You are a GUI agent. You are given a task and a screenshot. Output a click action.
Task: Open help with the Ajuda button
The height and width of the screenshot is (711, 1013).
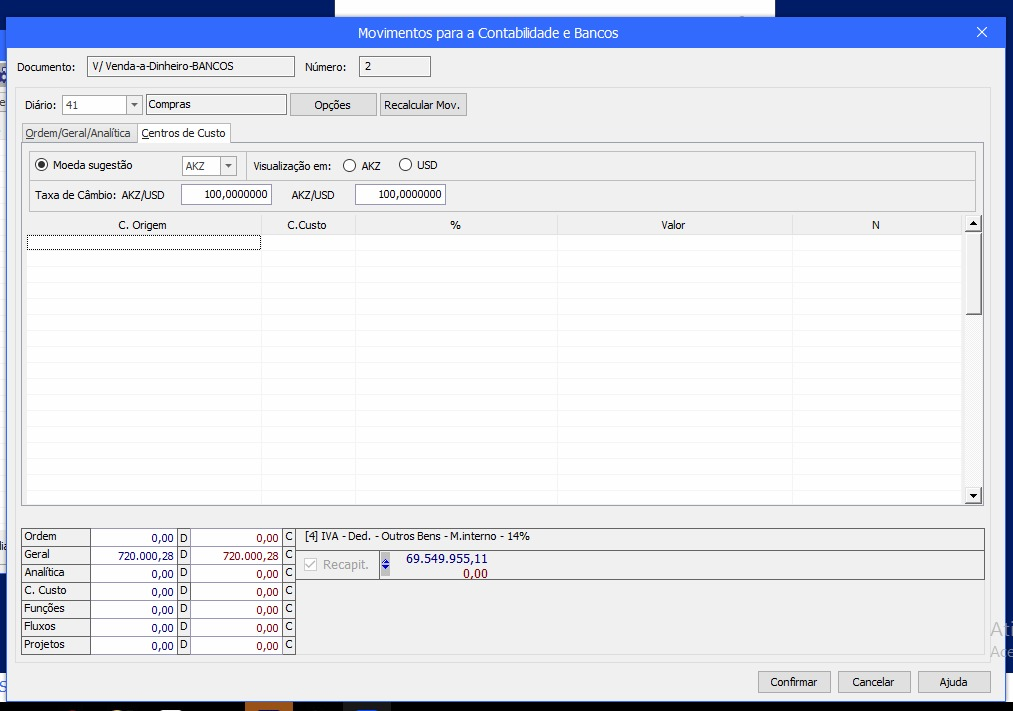(953, 682)
